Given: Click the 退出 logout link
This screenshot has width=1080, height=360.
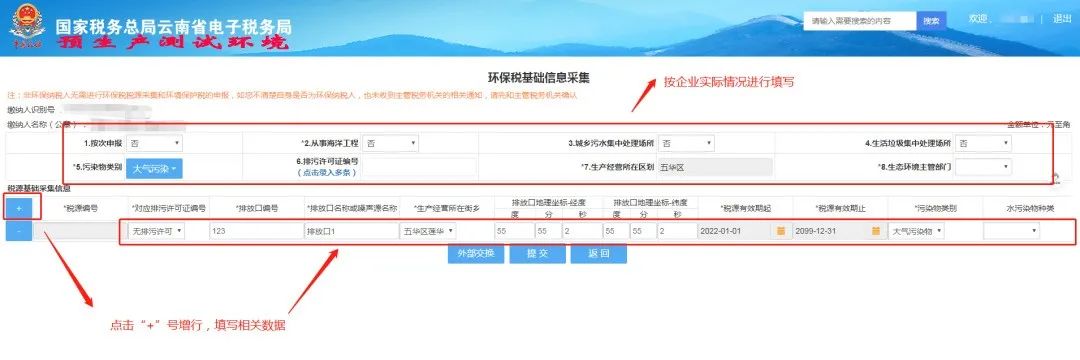Looking at the screenshot, I should 1062,19.
